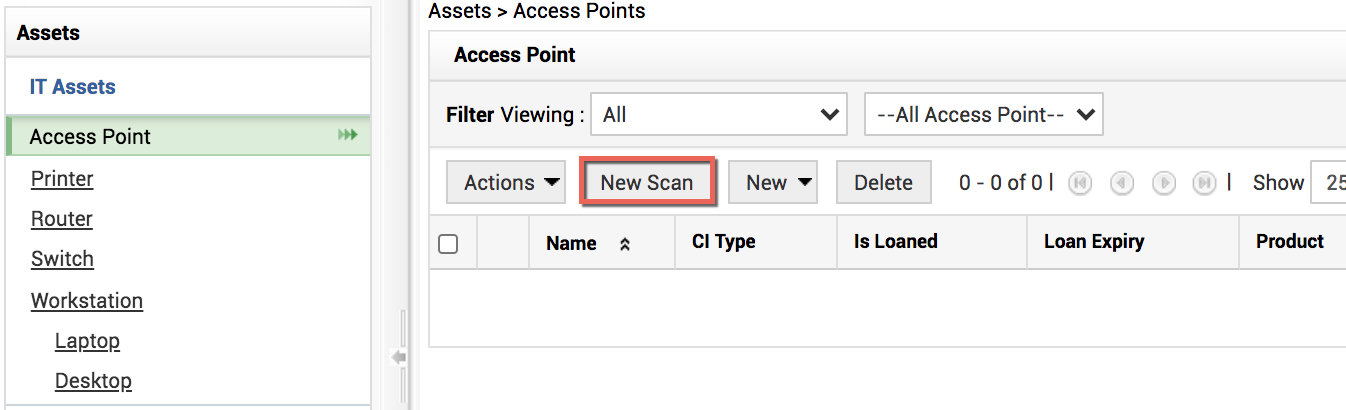
Task: Click sort arrows beside Name column
Action: click(x=625, y=243)
